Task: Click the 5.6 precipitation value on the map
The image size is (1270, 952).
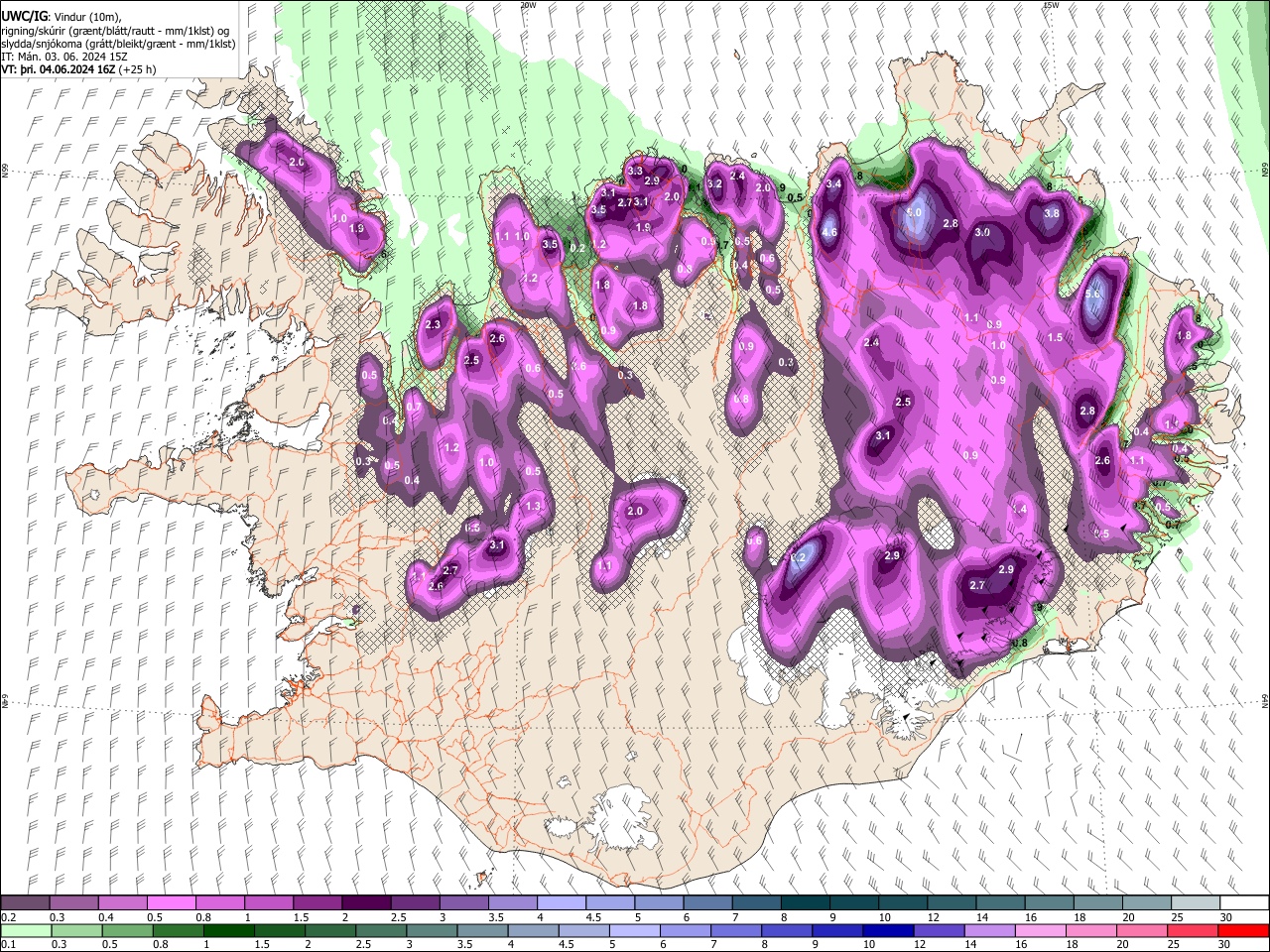Action: pos(1093,295)
